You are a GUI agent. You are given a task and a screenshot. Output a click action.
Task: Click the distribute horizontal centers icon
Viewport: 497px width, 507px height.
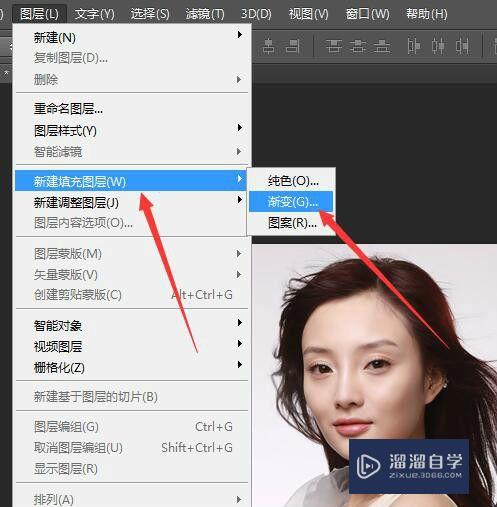(x=438, y=46)
